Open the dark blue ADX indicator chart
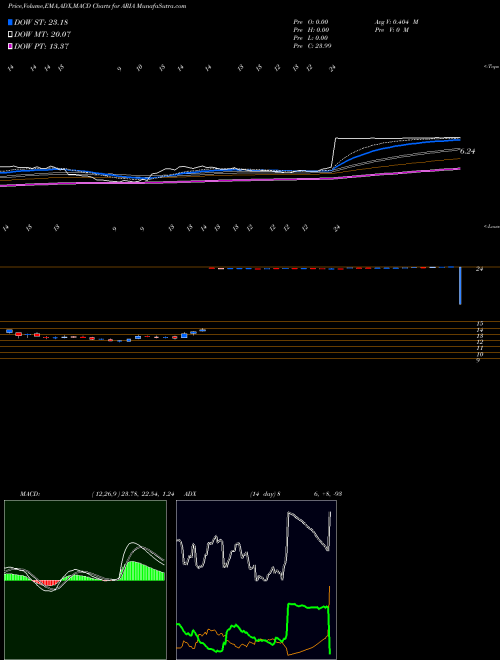The image size is (500, 660). [256, 580]
